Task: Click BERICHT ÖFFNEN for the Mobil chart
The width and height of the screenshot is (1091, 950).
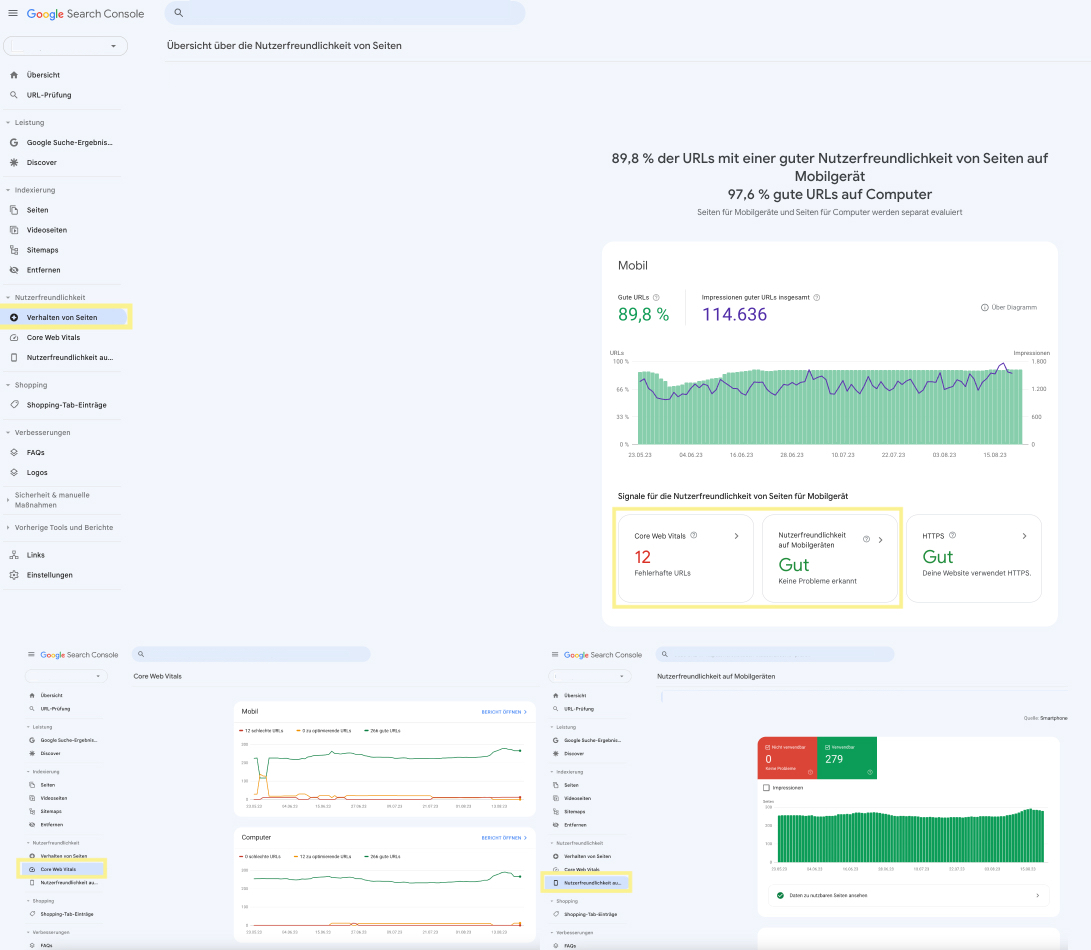Action: tap(504, 712)
